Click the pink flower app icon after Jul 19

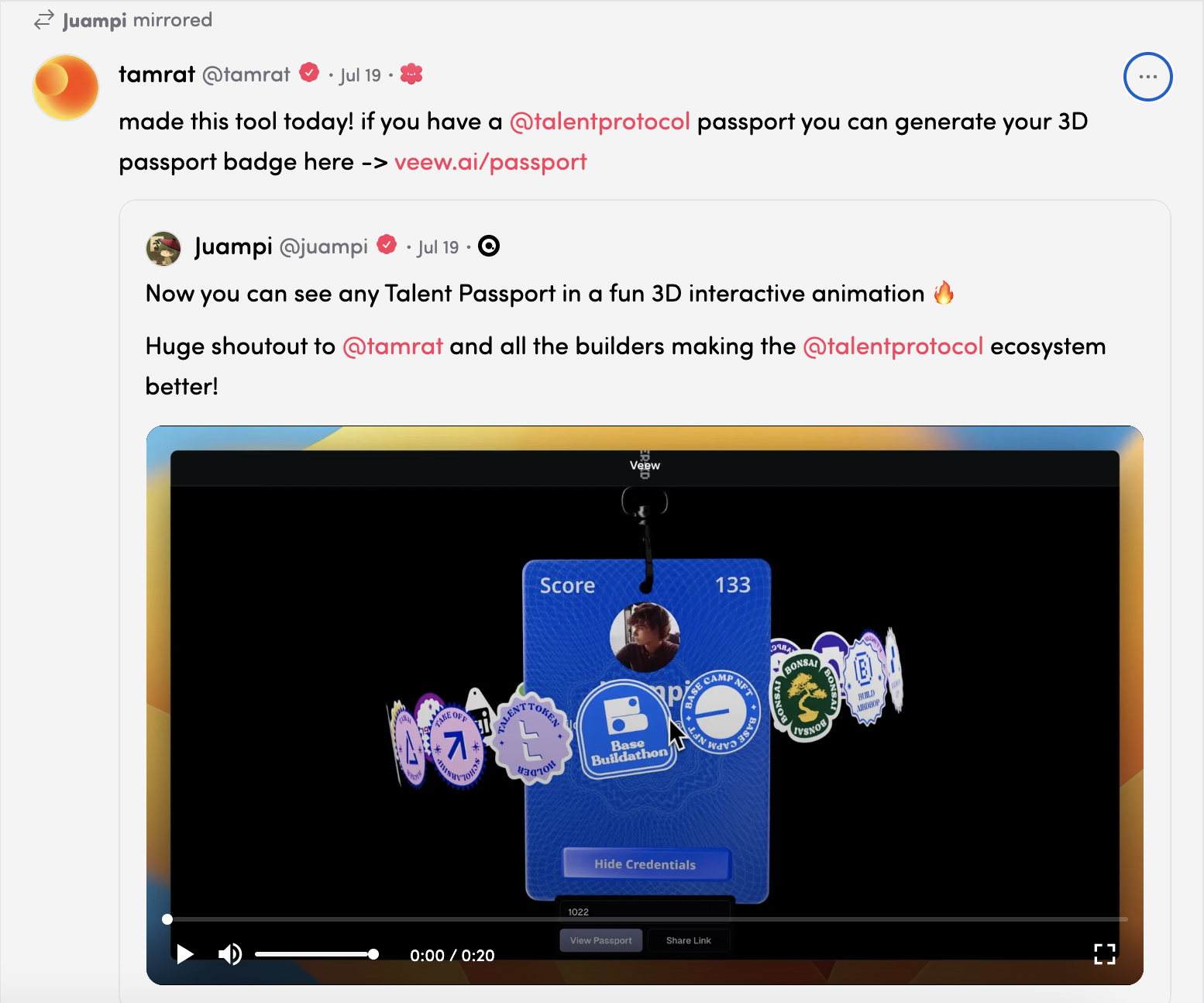(x=411, y=74)
